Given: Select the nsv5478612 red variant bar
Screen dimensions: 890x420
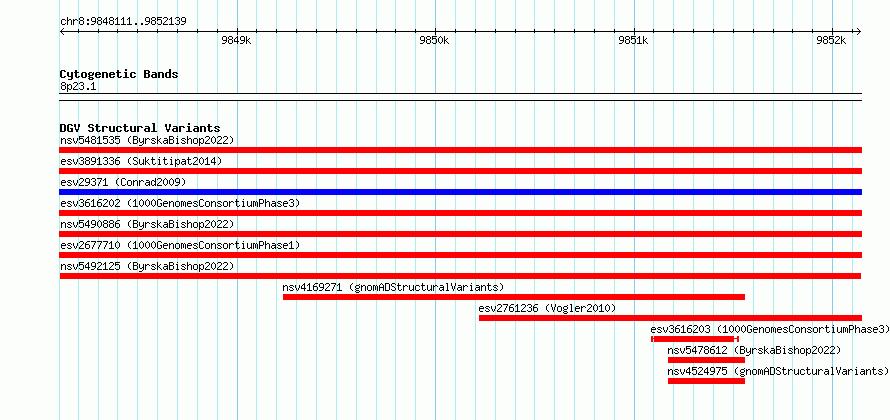Looking at the screenshot, I should (706, 360).
